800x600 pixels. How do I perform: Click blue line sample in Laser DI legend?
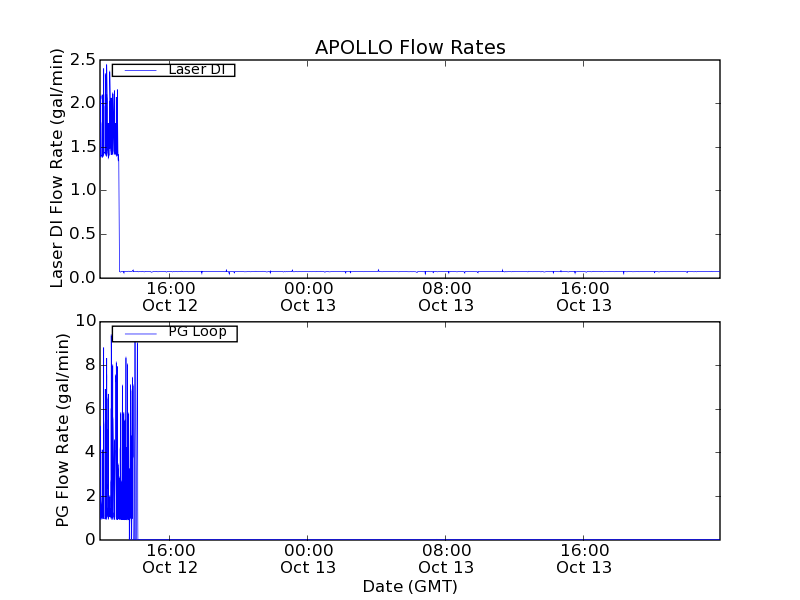[x=139, y=70]
